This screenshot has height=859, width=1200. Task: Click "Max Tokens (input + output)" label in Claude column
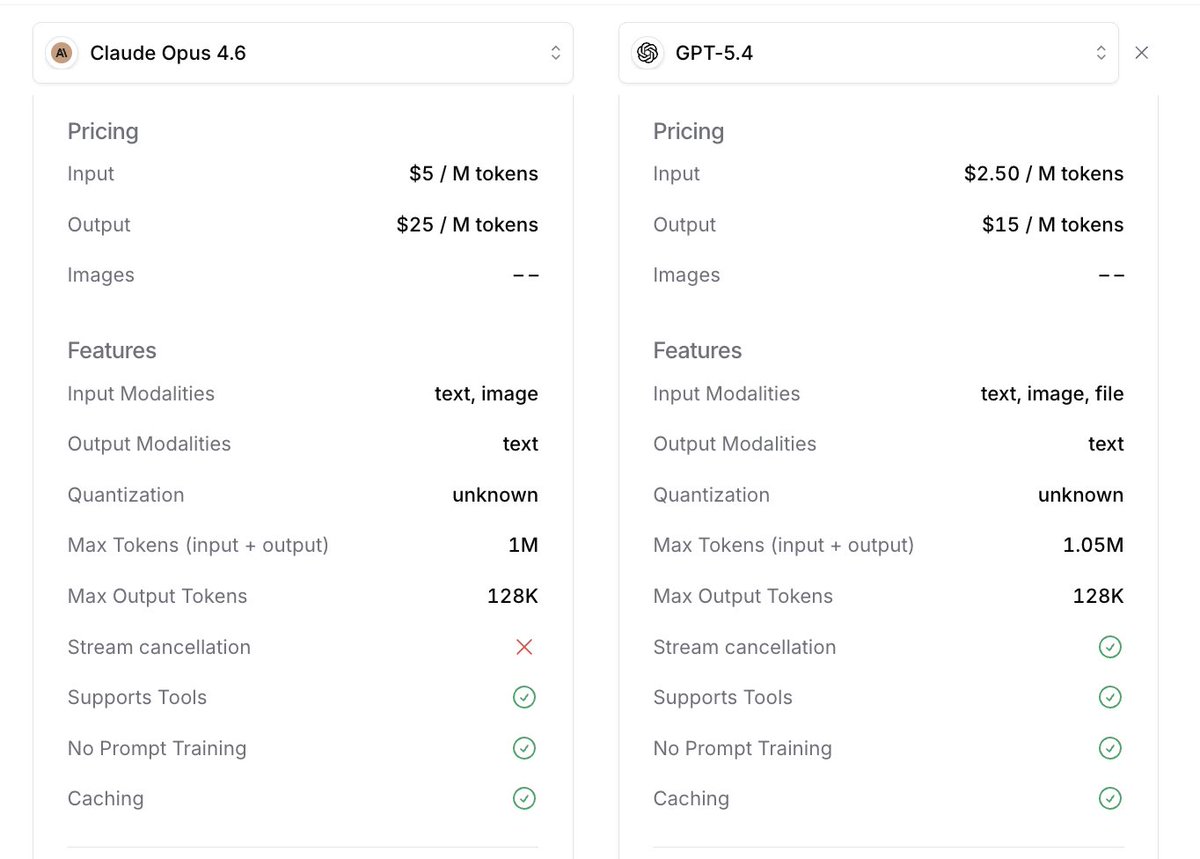tap(198, 545)
